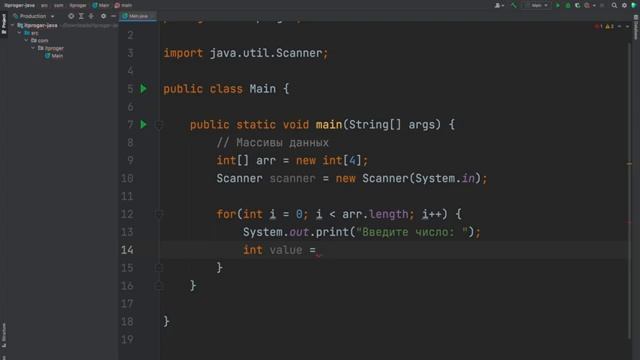
Task: Collapse the itproger-java root node
Action: (12, 25)
